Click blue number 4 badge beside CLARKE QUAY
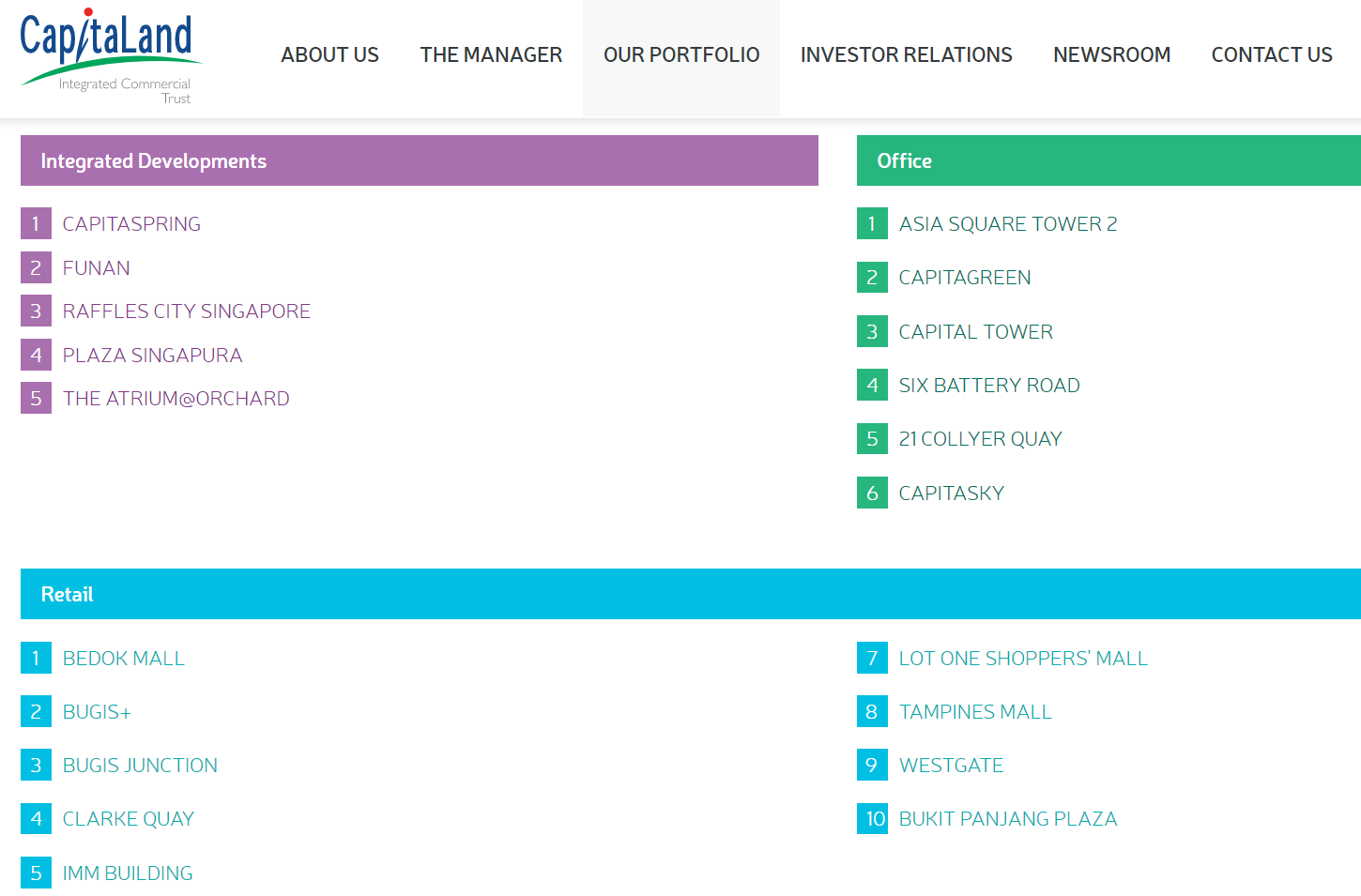Image resolution: width=1361 pixels, height=896 pixels. pos(36,819)
